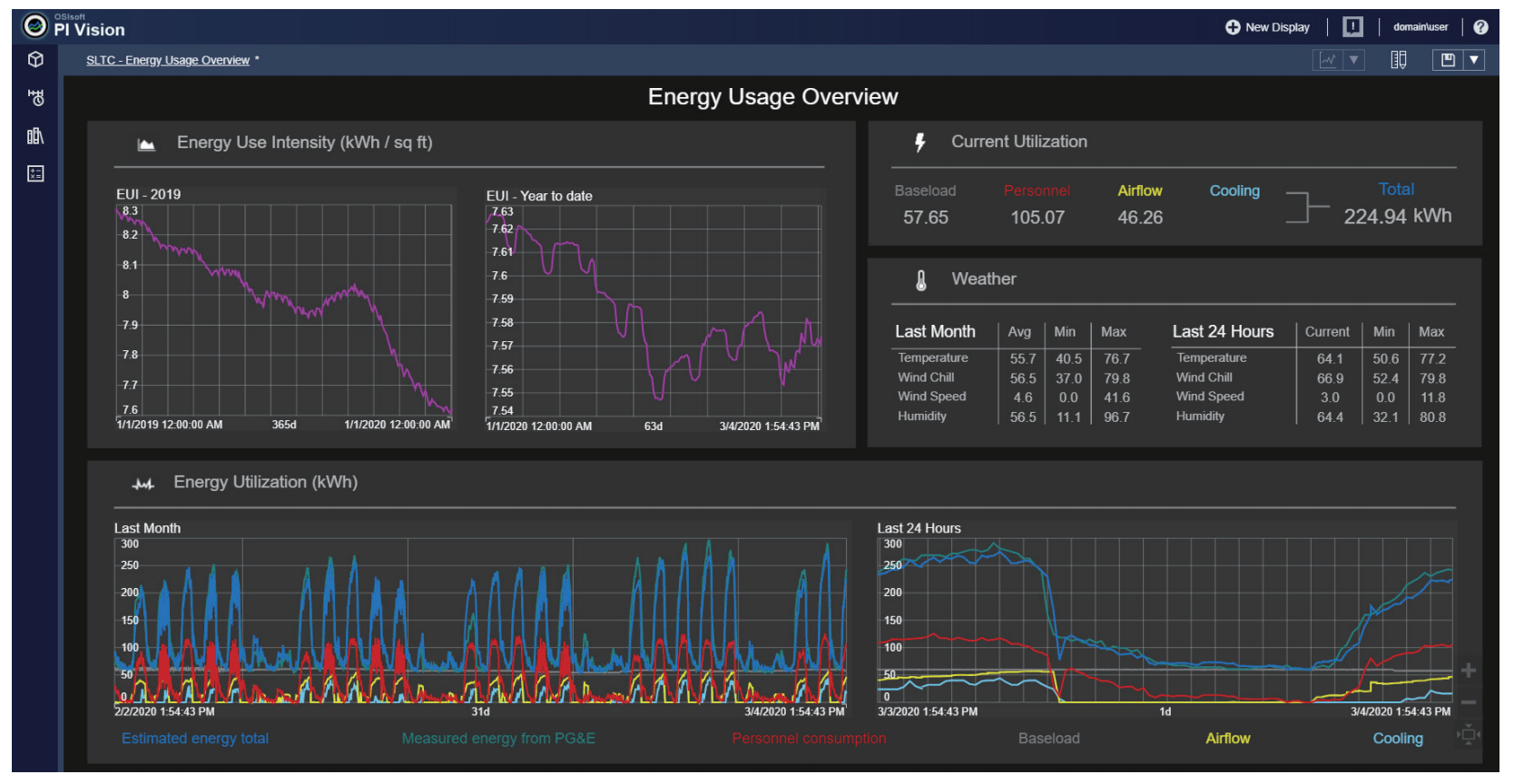
Task: Open the SLTC - Energy Usage Overview link
Action: pos(168,60)
